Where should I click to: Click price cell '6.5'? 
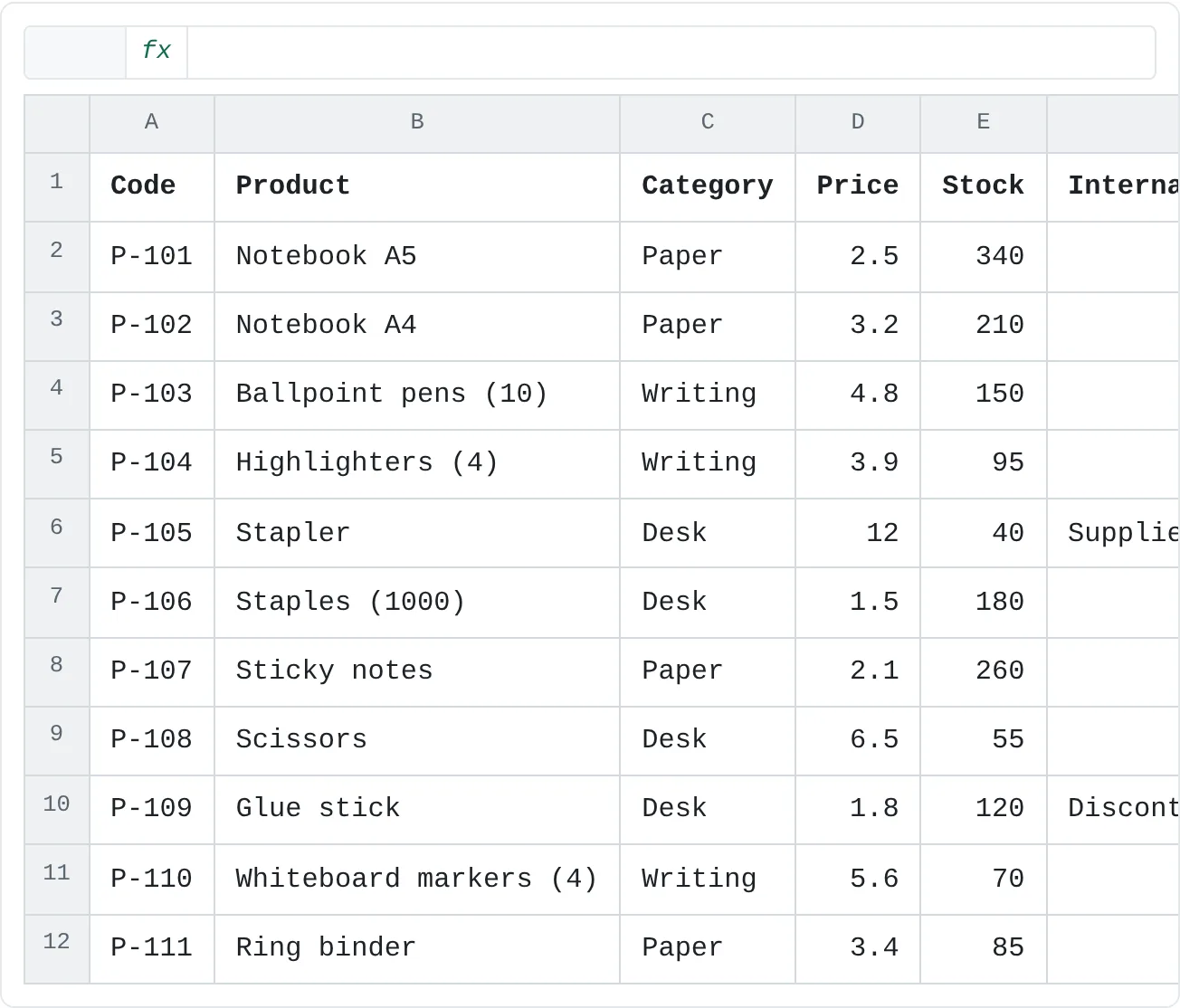[858, 740]
